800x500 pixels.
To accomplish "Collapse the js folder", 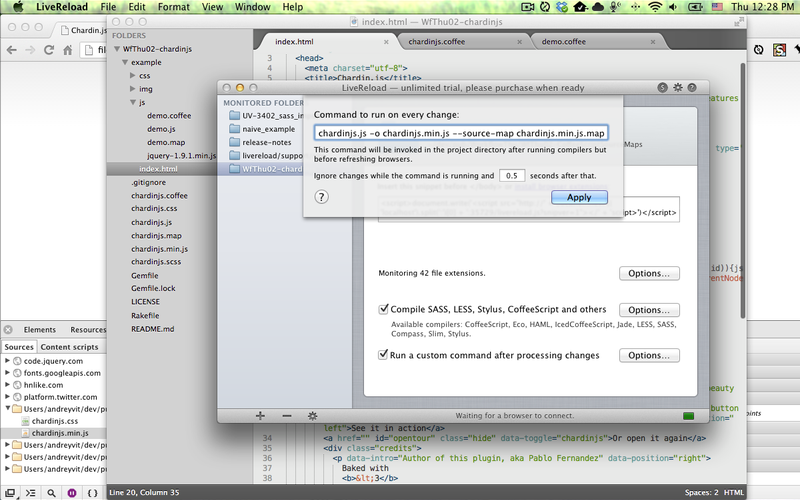I will pyautogui.click(x=133, y=102).
